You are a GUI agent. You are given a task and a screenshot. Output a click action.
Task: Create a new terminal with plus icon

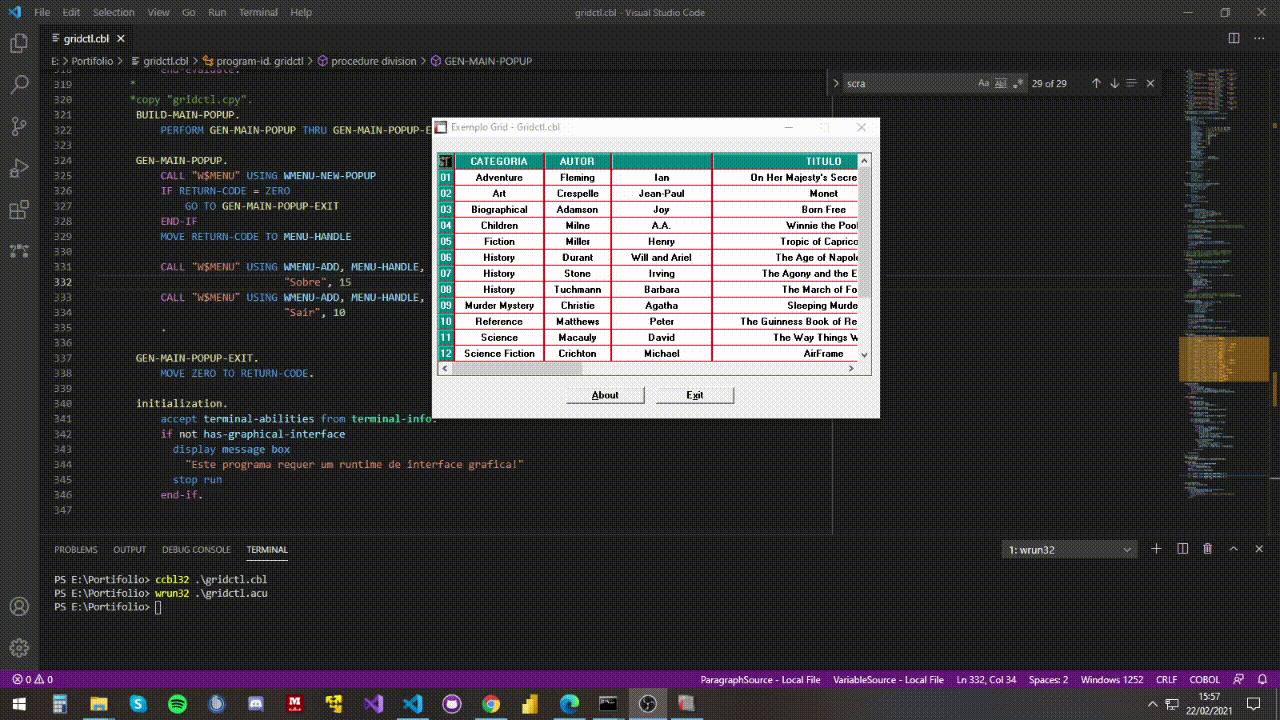(x=1157, y=549)
